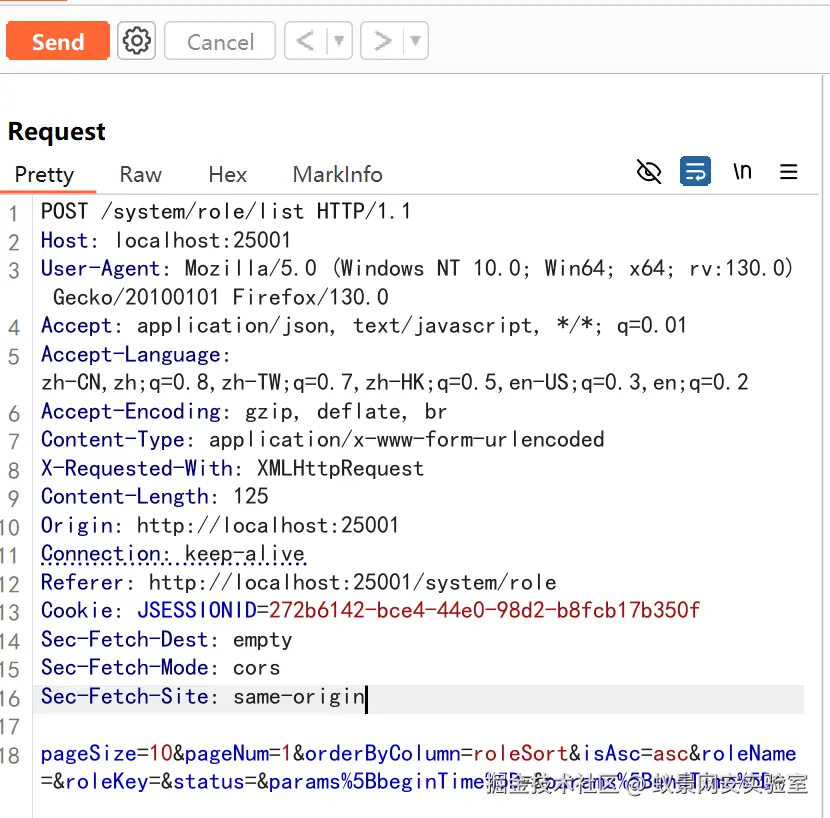830x818 pixels.
Task: Click the Accept header line
Action: [x=364, y=326]
